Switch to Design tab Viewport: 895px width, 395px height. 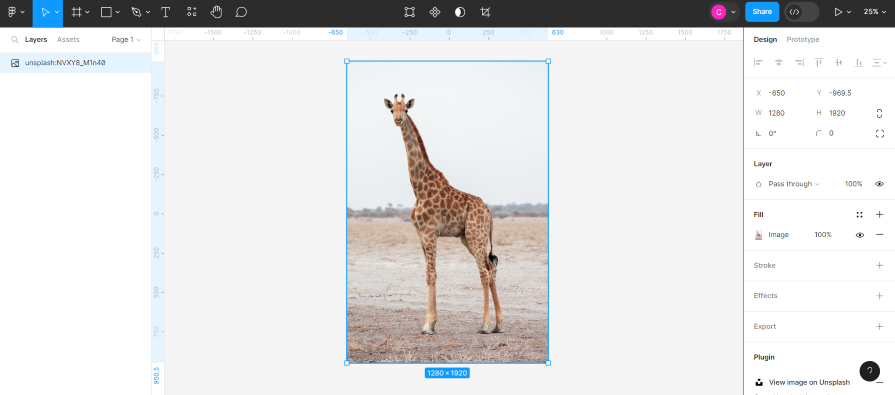point(765,40)
